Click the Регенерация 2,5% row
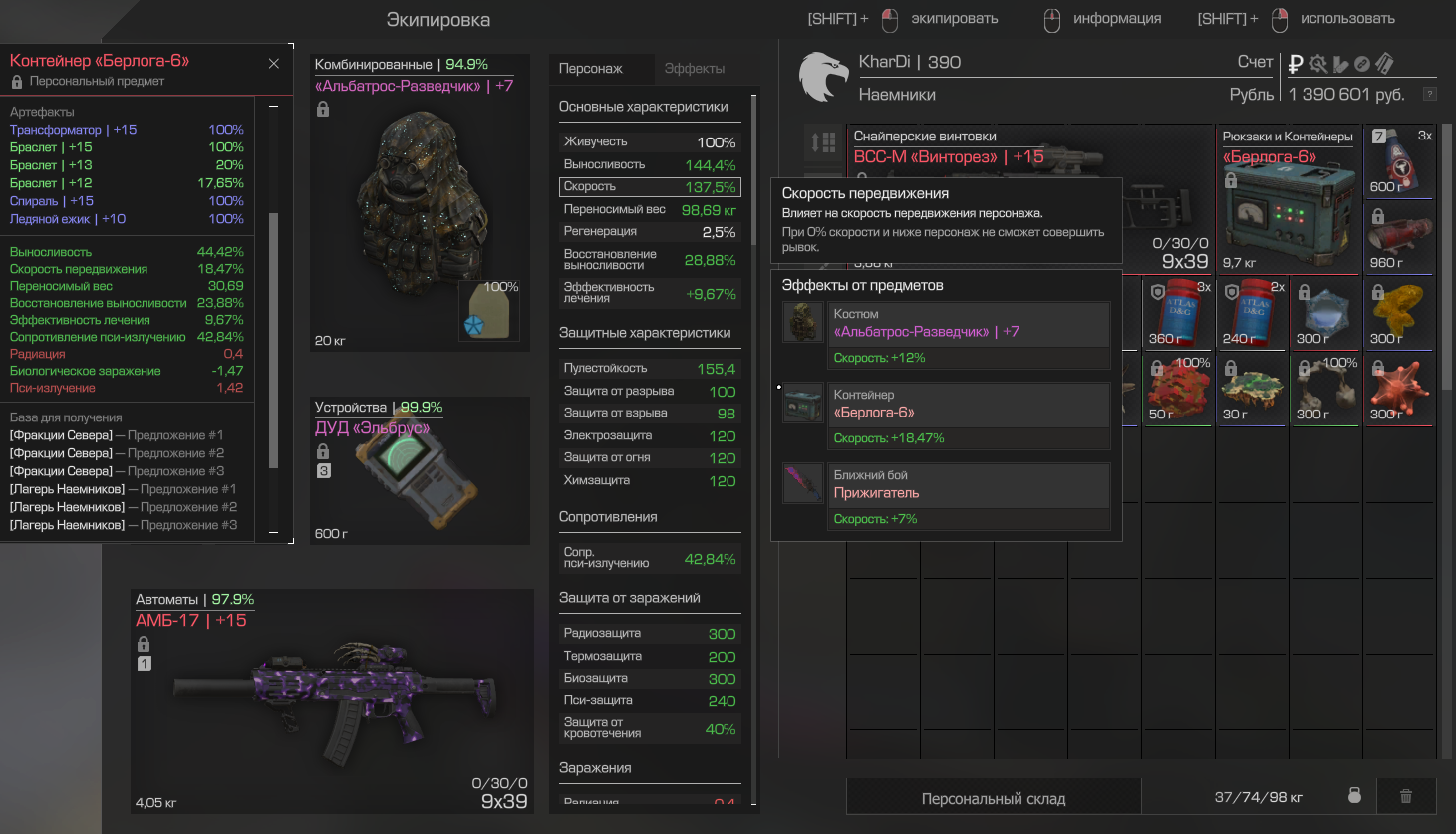 pyautogui.click(x=650, y=231)
